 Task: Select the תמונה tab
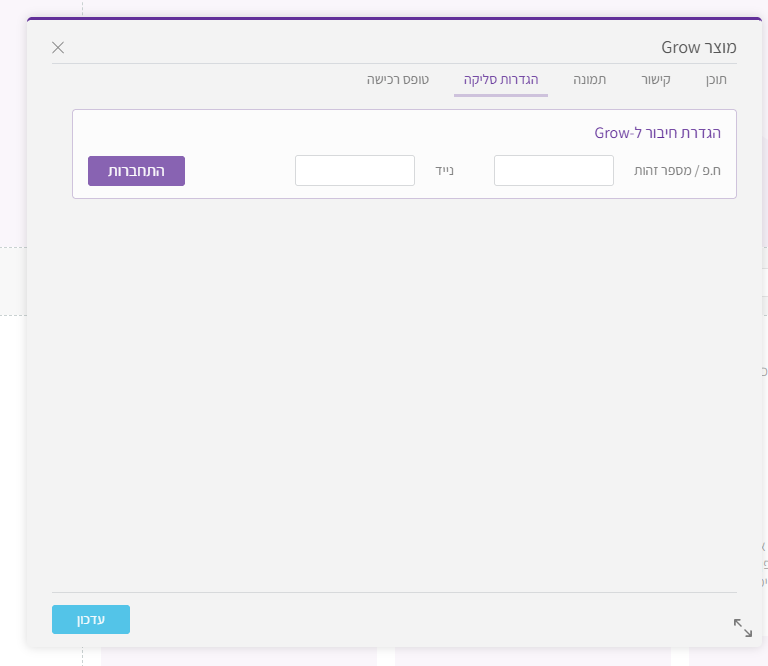[x=590, y=79]
